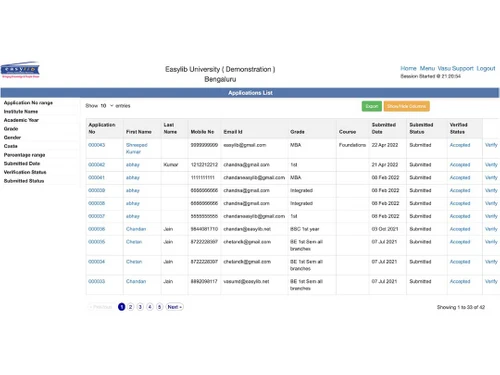Expand the Academic Year filter

tap(21, 120)
